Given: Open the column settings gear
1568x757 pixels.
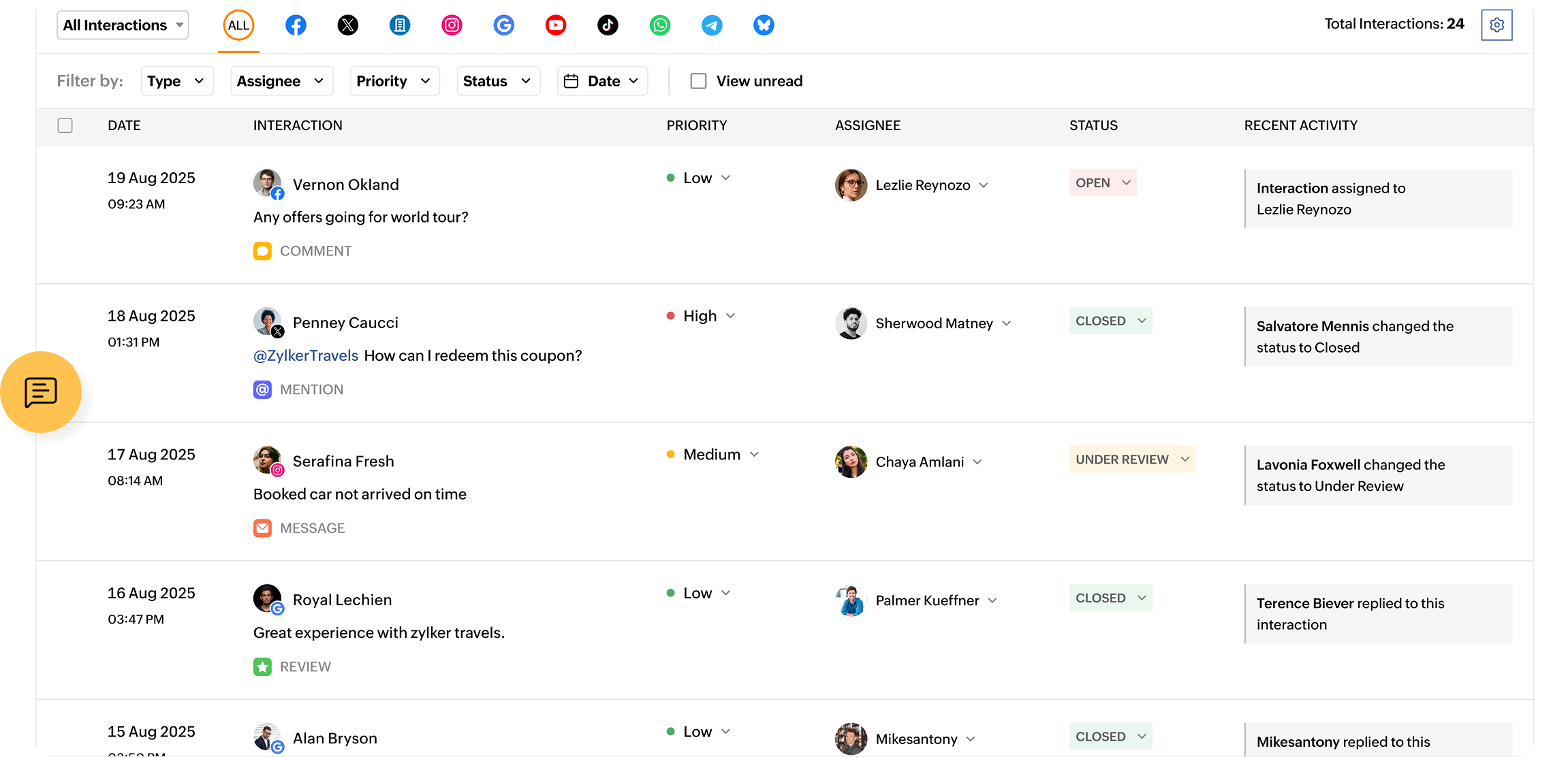Looking at the screenshot, I should point(1496,25).
